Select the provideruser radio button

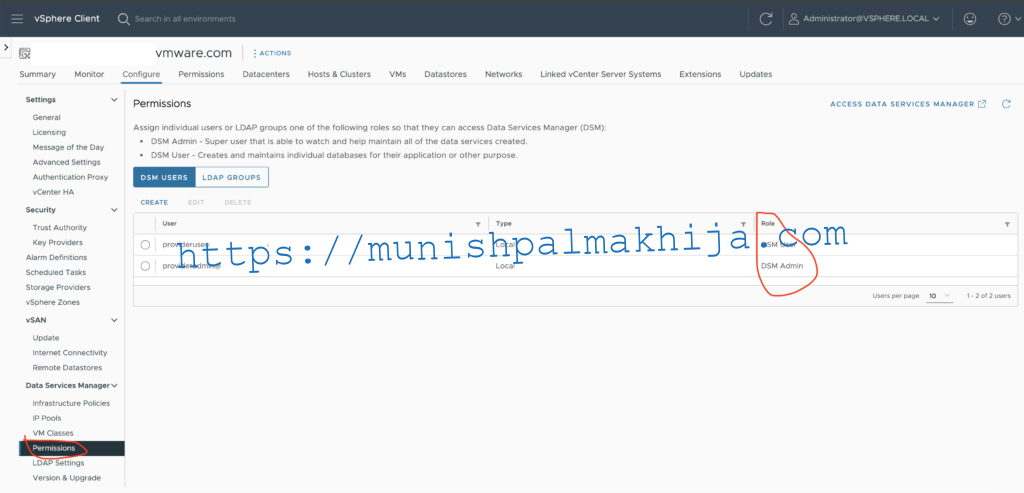[x=145, y=245]
